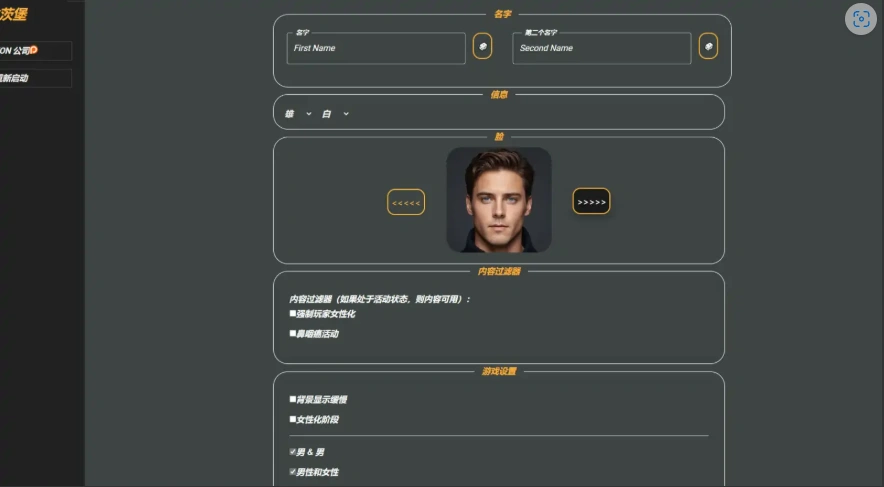884x487 pixels.
Task: Enable the '背景显示缓慢' checkbox
Action: pyautogui.click(x=293, y=400)
